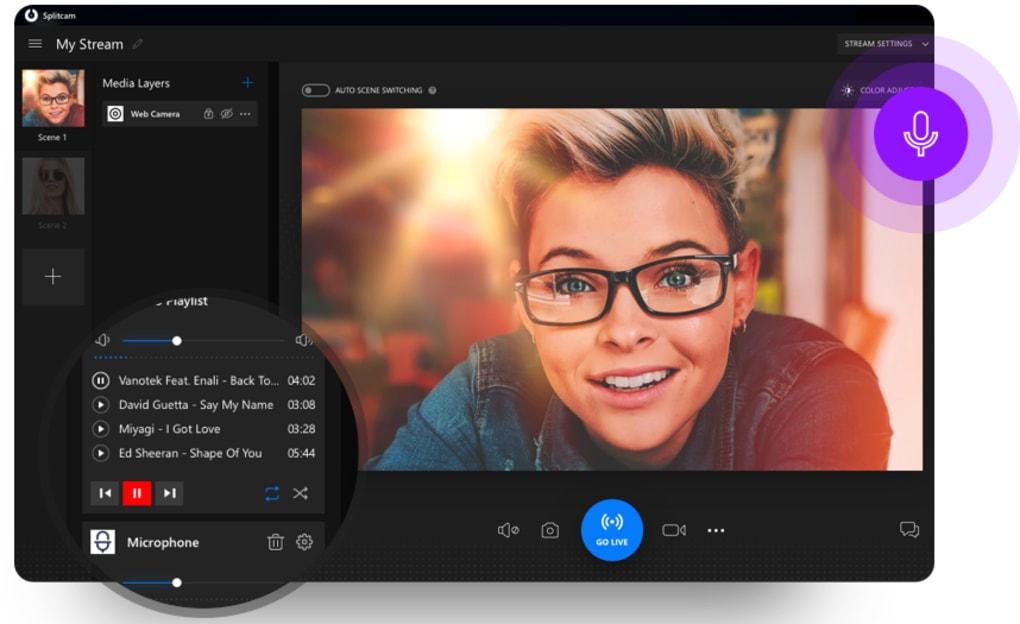This screenshot has width=1020, height=624.
Task: Select the Scene 2 thumbnail
Action: (53, 187)
